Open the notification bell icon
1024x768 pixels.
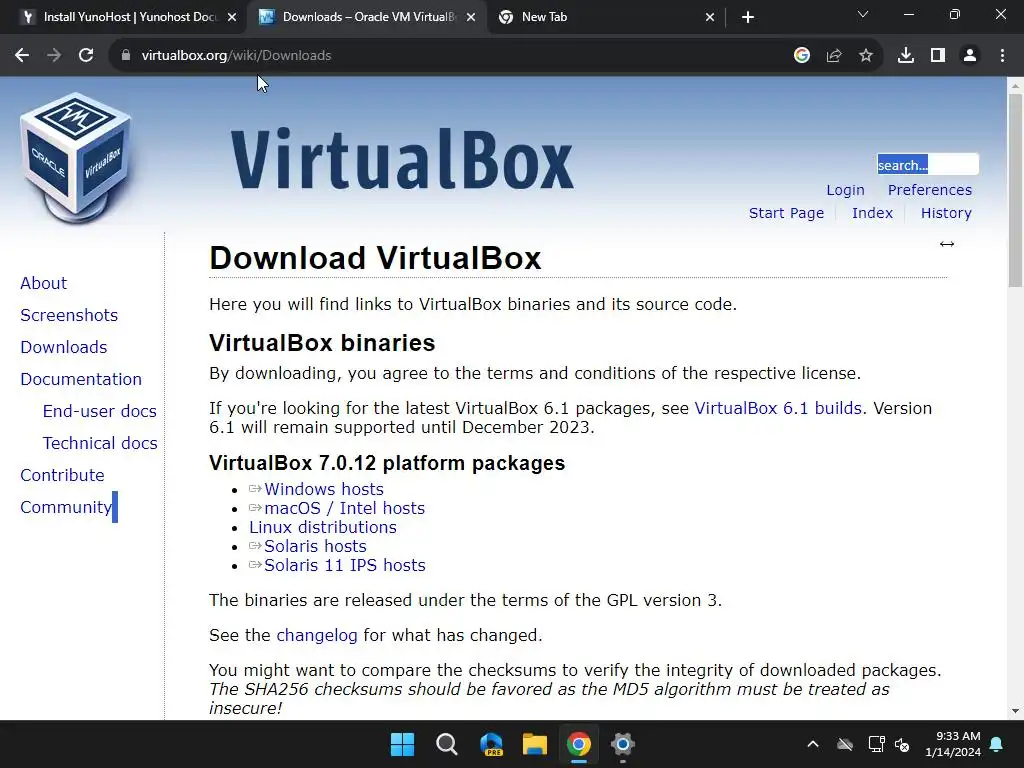(997, 744)
